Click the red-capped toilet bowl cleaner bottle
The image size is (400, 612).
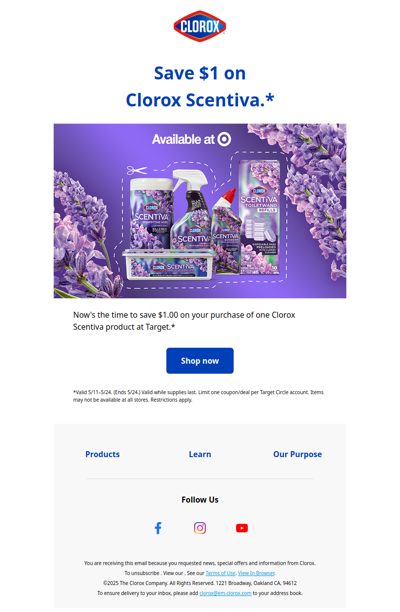pyautogui.click(x=226, y=230)
